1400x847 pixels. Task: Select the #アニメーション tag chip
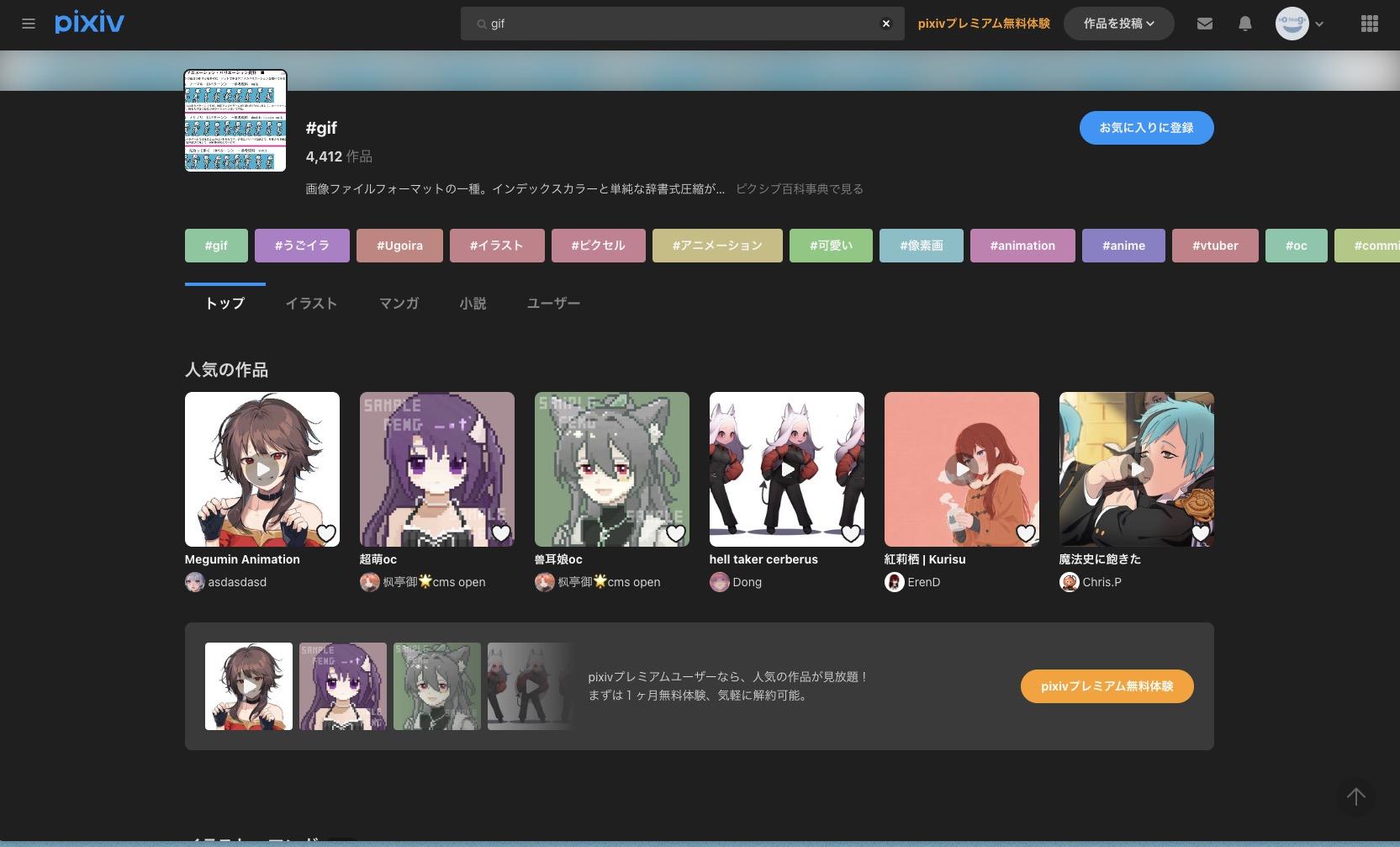click(x=717, y=246)
